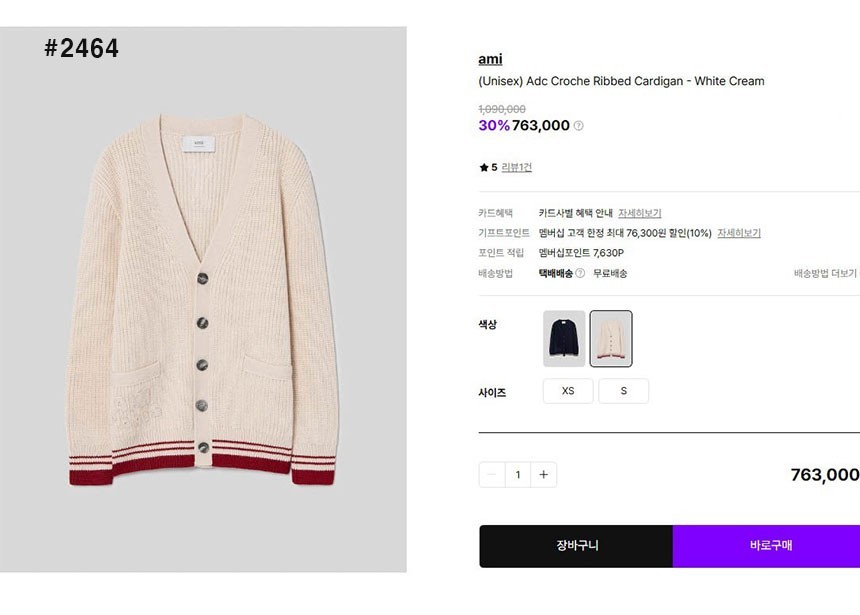
Task: Decrease quantity with the minus icon
Action: tap(492, 475)
